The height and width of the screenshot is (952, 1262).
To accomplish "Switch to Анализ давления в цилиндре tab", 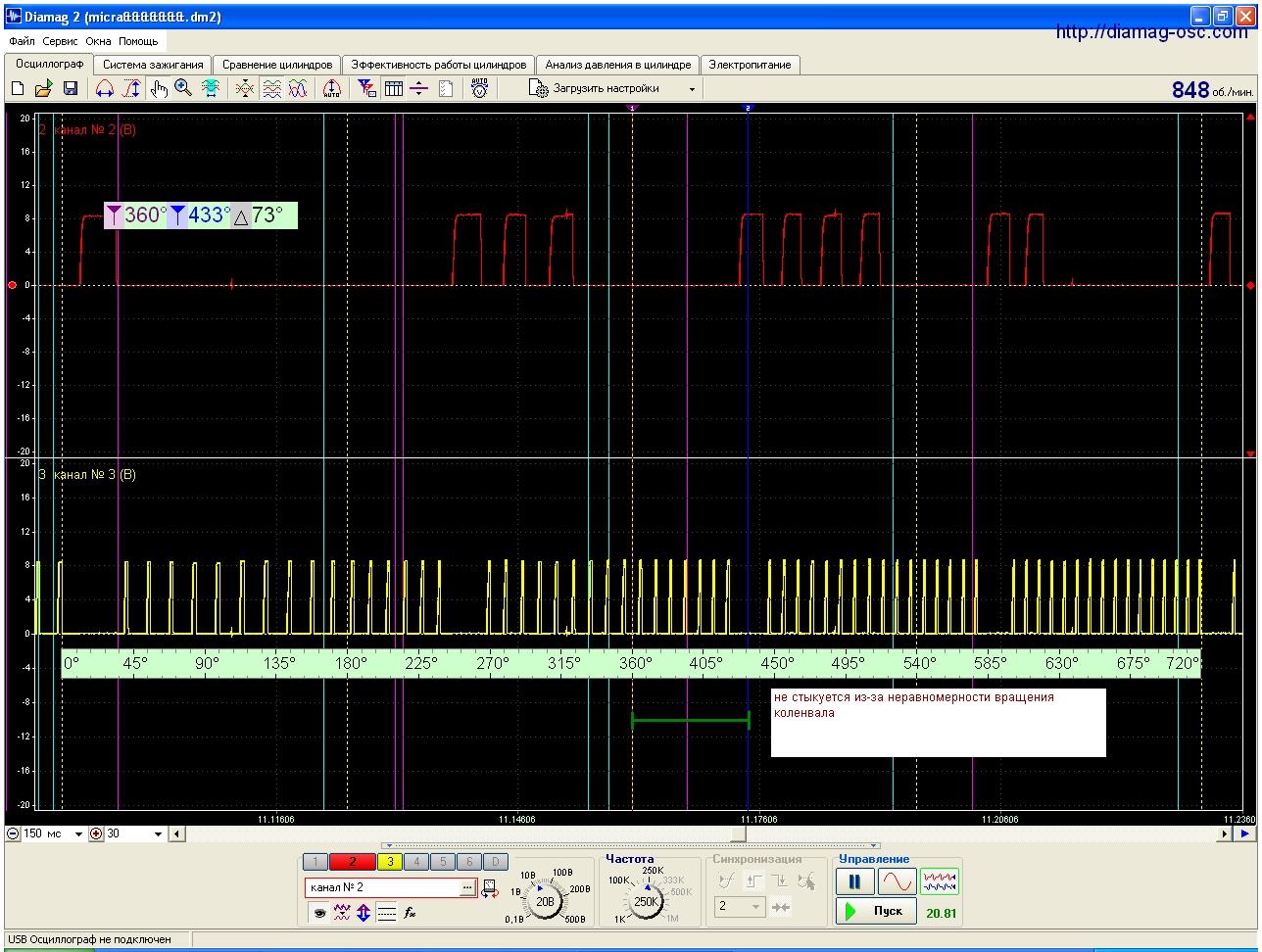I will [618, 65].
